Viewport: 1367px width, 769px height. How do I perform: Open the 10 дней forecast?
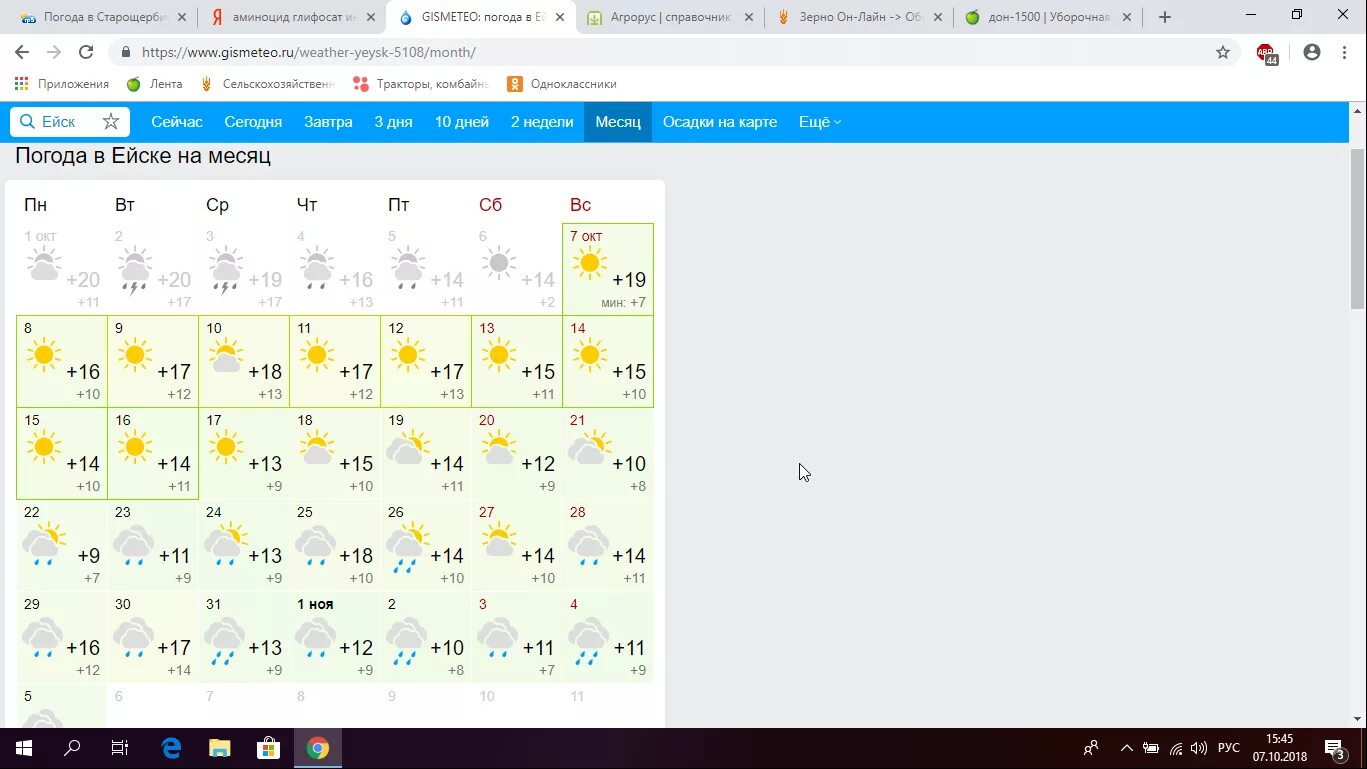coord(462,122)
